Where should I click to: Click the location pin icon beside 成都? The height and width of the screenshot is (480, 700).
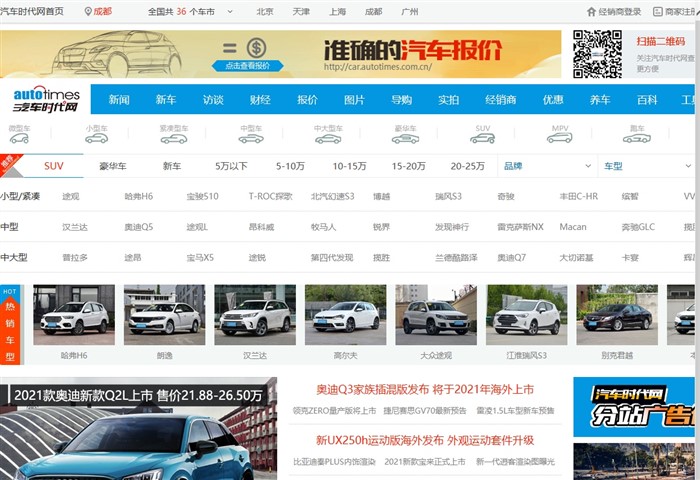tap(88, 12)
